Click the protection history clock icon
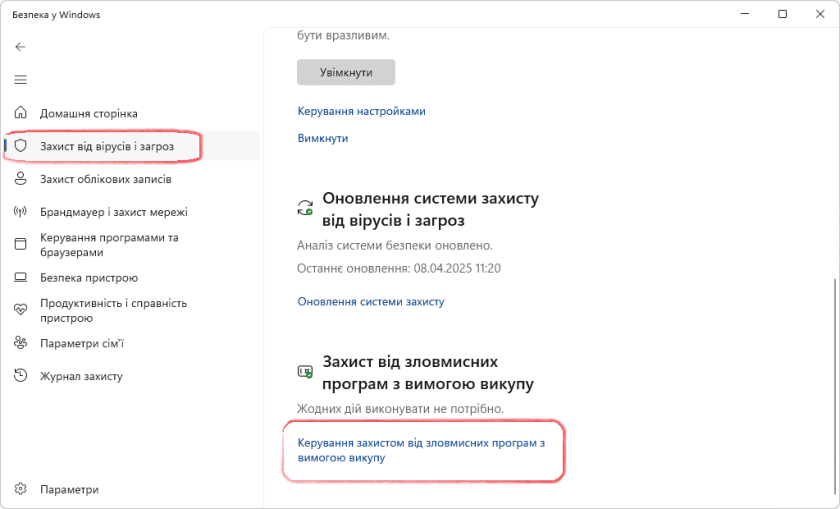Image resolution: width=840 pixels, height=509 pixels. (20, 376)
